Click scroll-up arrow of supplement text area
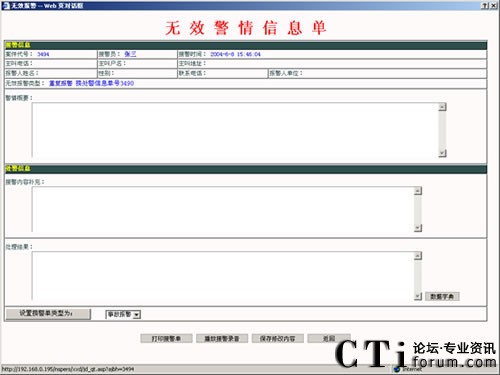Screen dimensions: 500x375 tap(418, 191)
